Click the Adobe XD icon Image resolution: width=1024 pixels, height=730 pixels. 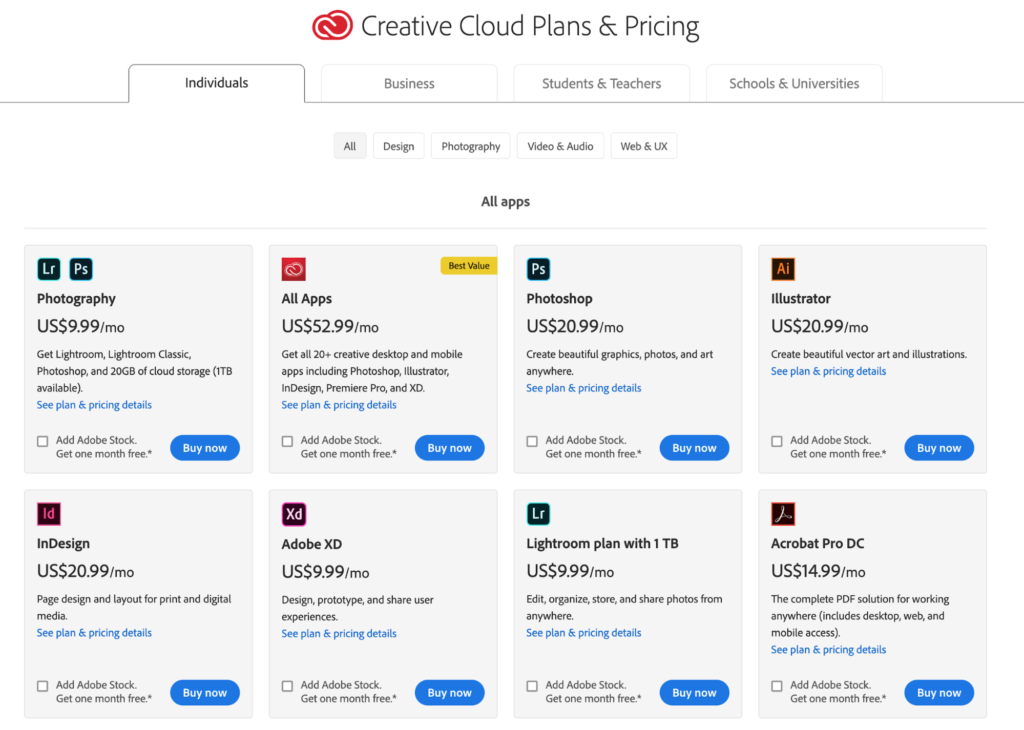(293, 514)
